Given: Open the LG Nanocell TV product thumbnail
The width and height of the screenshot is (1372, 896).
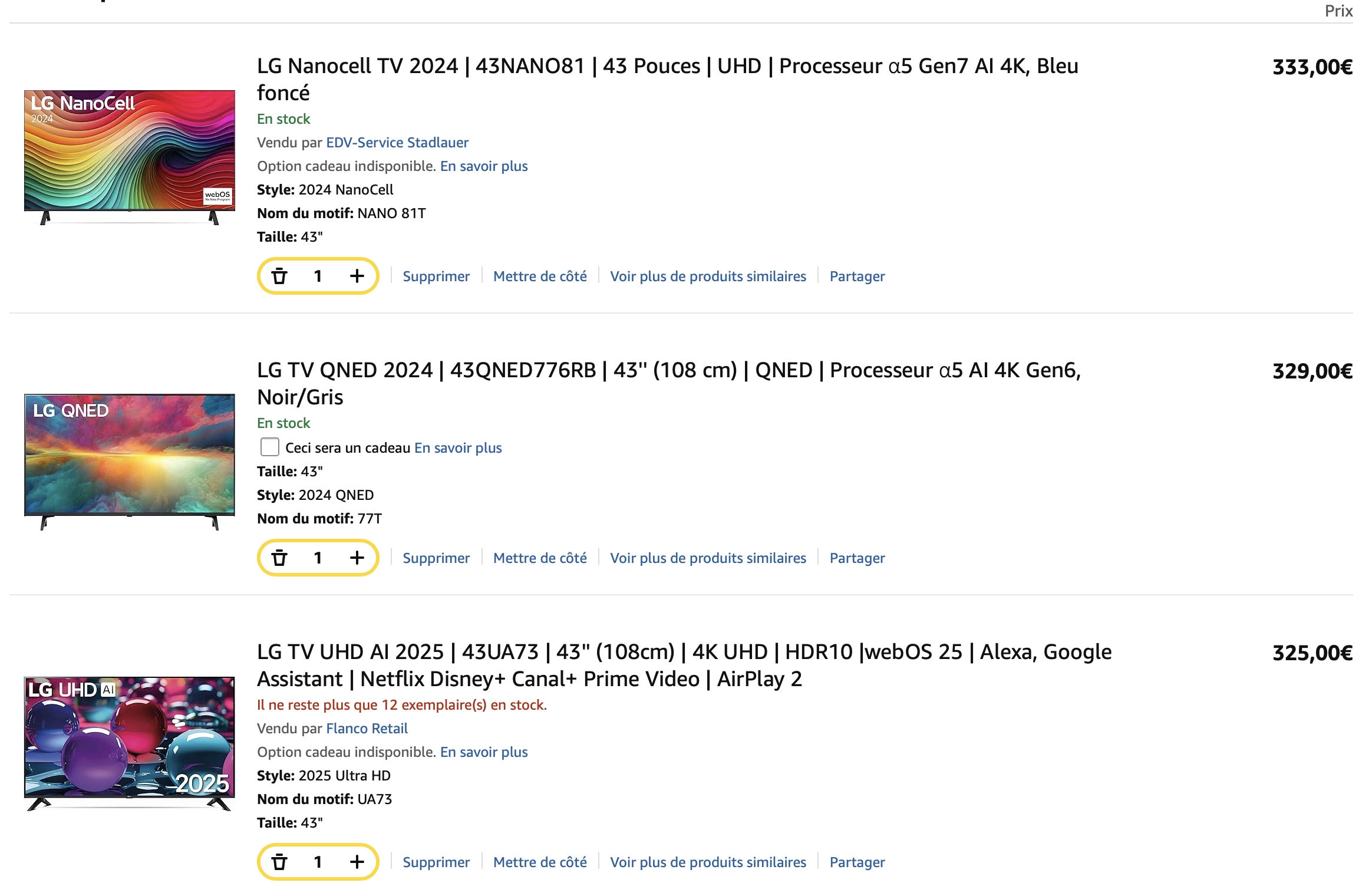Looking at the screenshot, I should click(130, 157).
